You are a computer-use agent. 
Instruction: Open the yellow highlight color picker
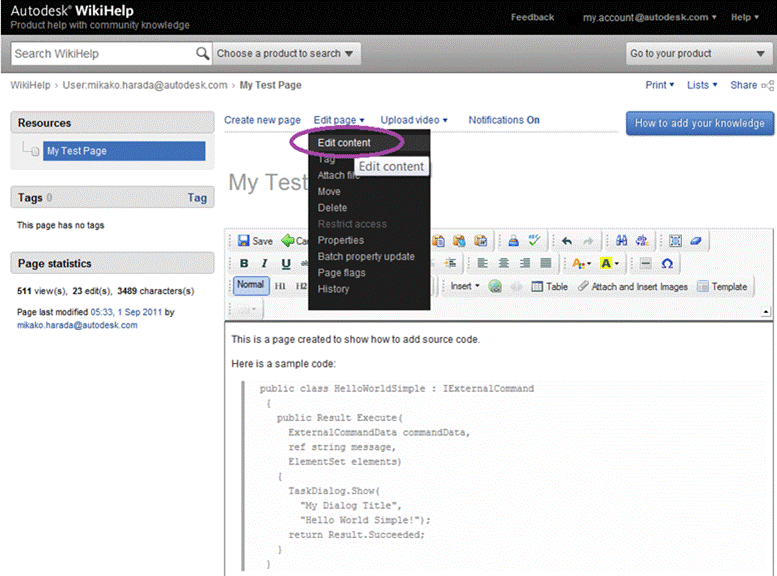(x=609, y=263)
